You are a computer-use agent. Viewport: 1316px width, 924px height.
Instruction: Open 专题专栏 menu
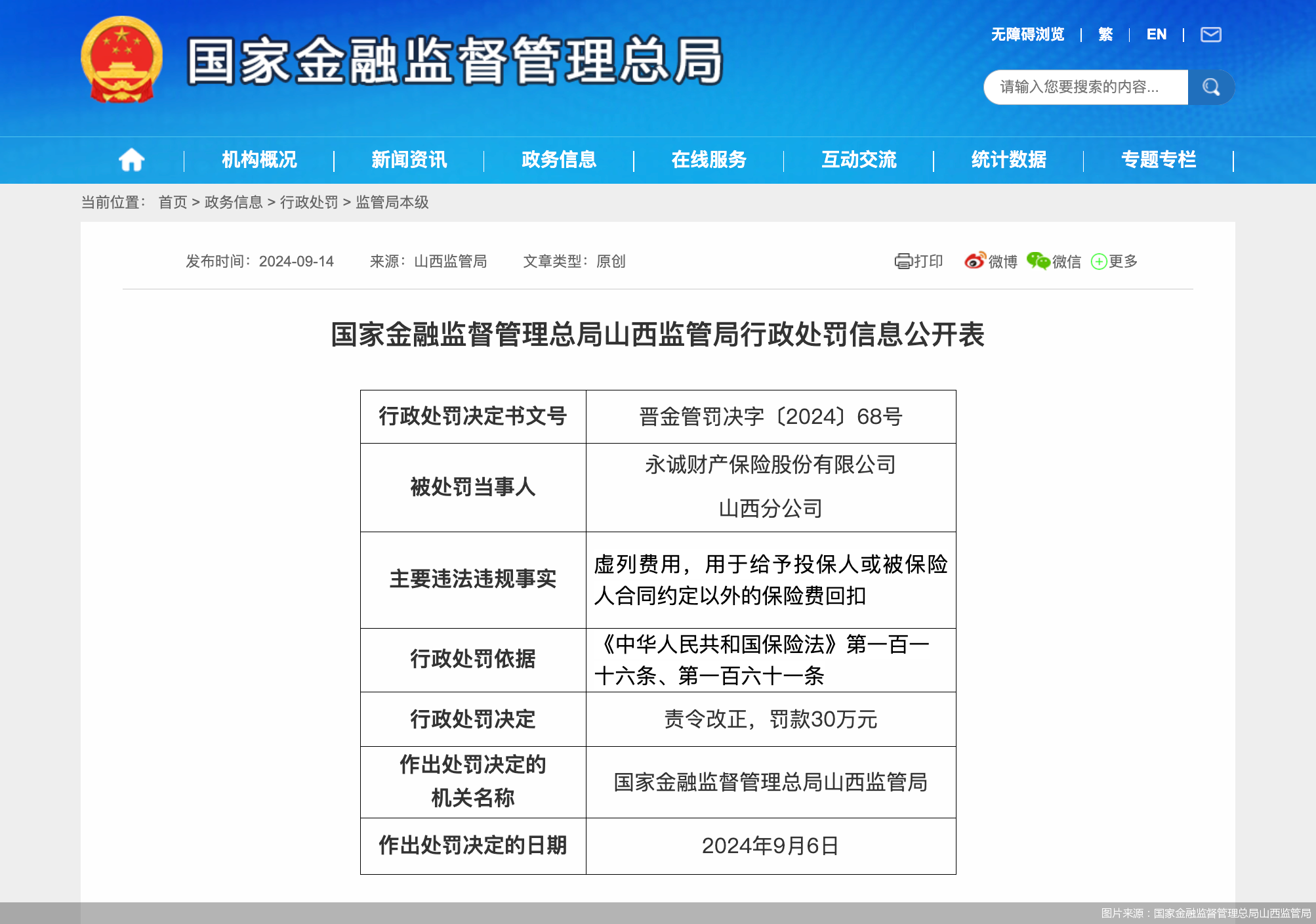point(1159,159)
